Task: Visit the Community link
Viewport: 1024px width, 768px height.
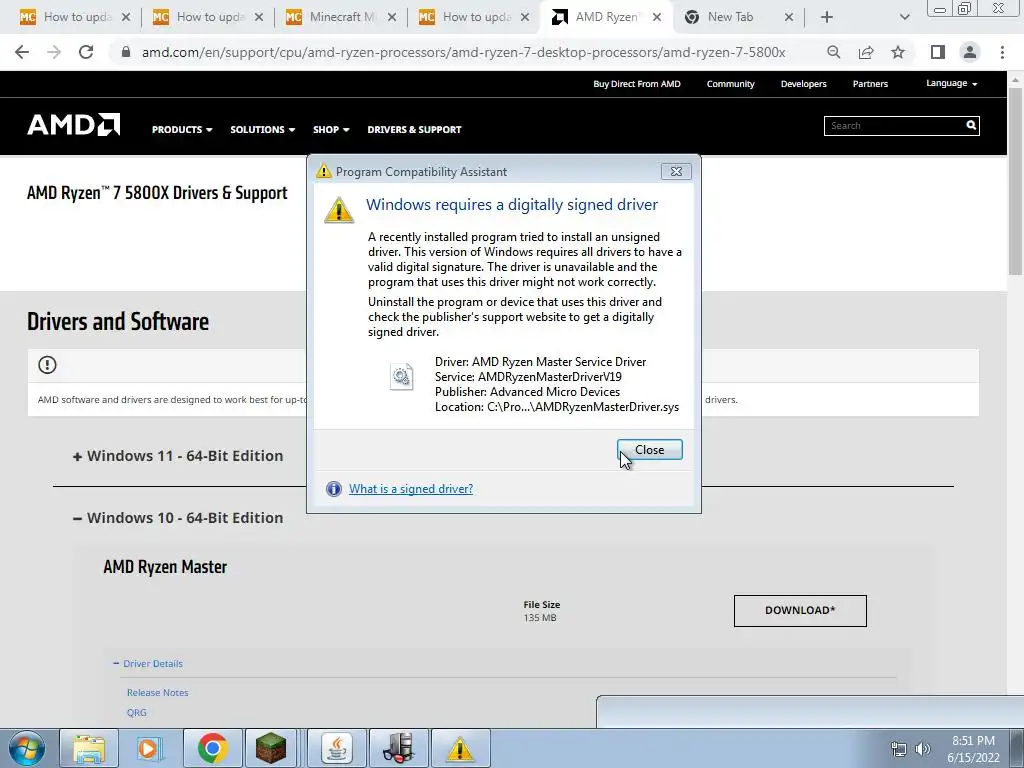Action: coord(730,84)
